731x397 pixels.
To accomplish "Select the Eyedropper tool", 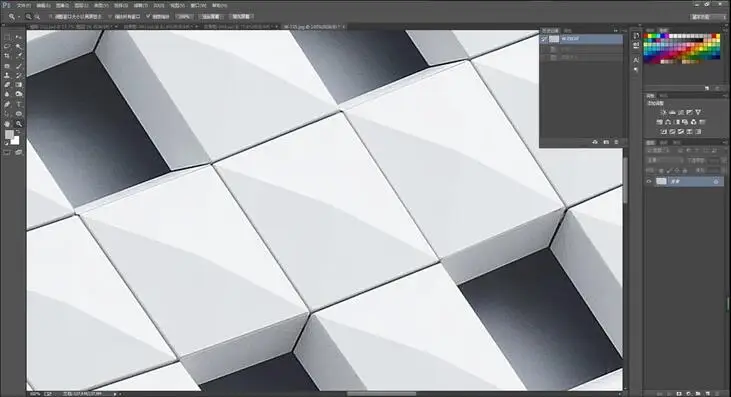I will [x=19, y=56].
